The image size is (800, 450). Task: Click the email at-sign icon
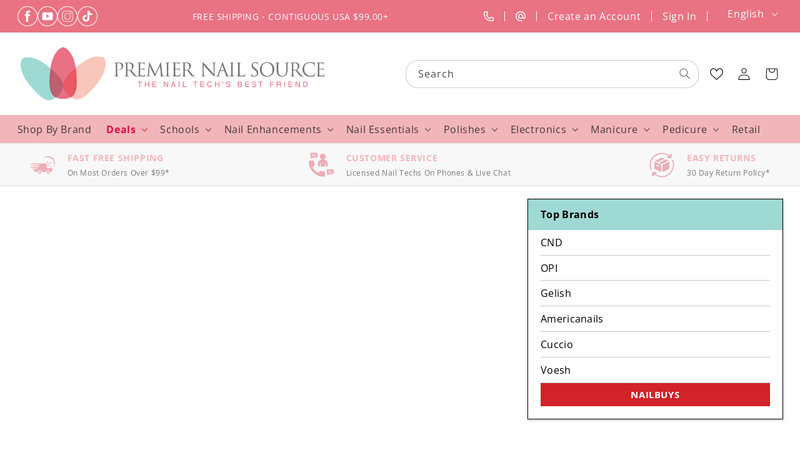[x=520, y=16]
